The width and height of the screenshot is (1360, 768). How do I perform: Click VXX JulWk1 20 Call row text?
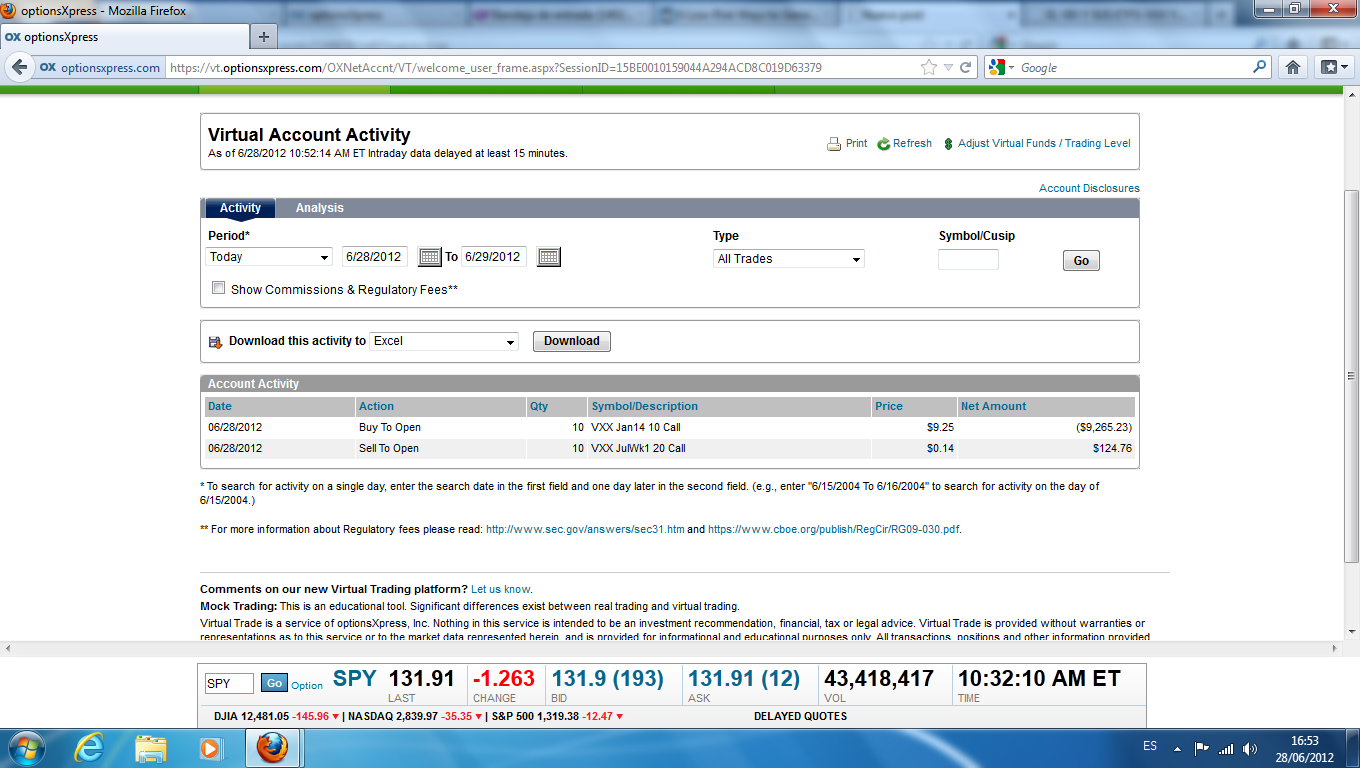tap(638, 448)
